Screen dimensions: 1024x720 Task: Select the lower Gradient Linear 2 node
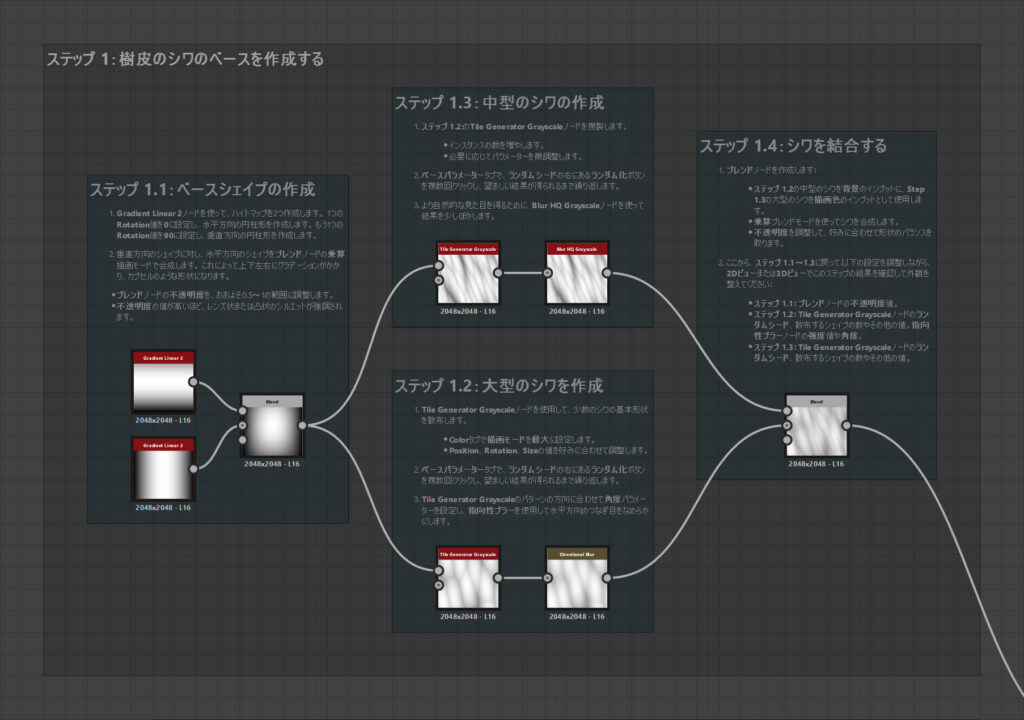[163, 471]
